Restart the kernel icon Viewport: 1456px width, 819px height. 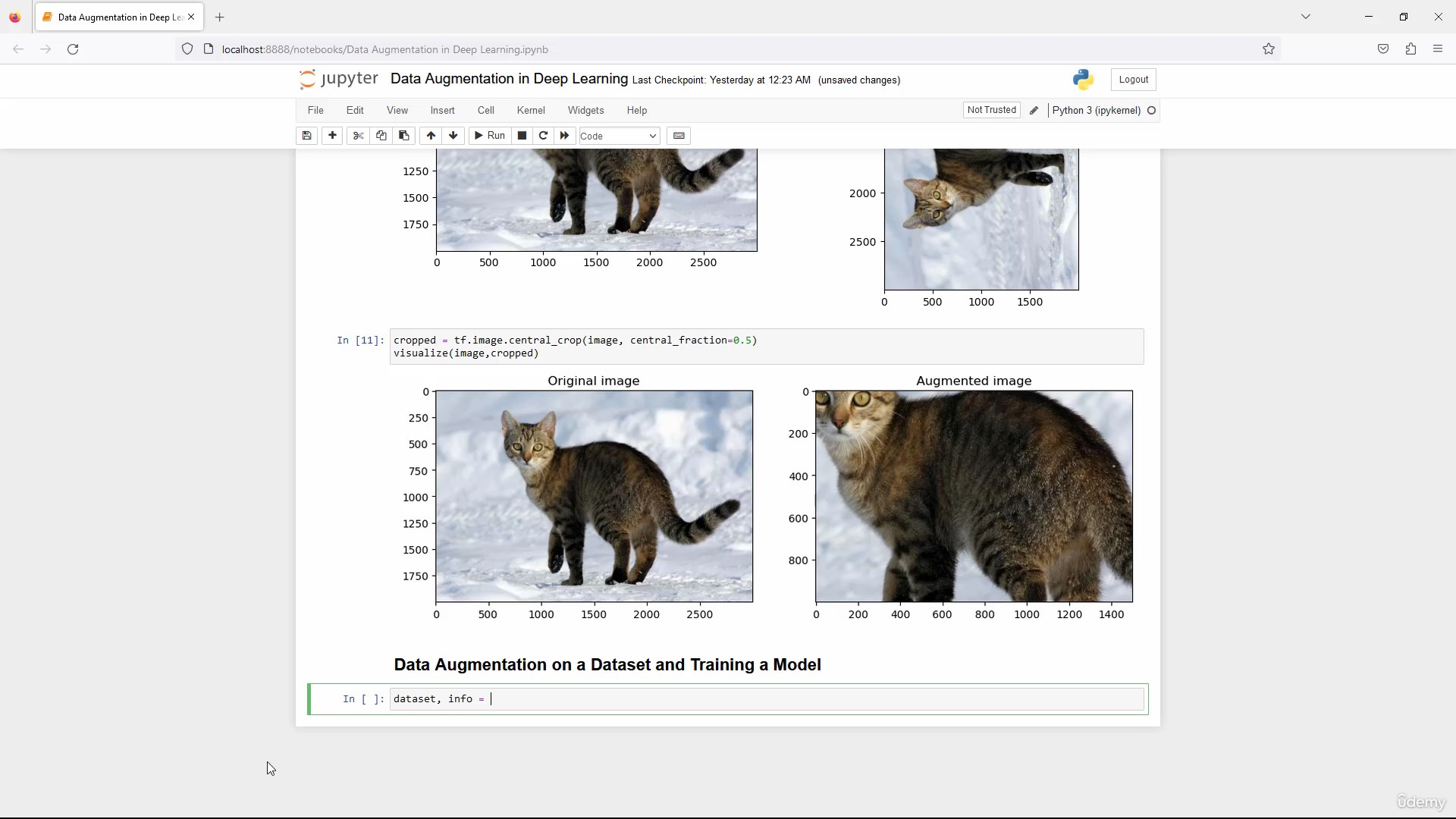[543, 136]
